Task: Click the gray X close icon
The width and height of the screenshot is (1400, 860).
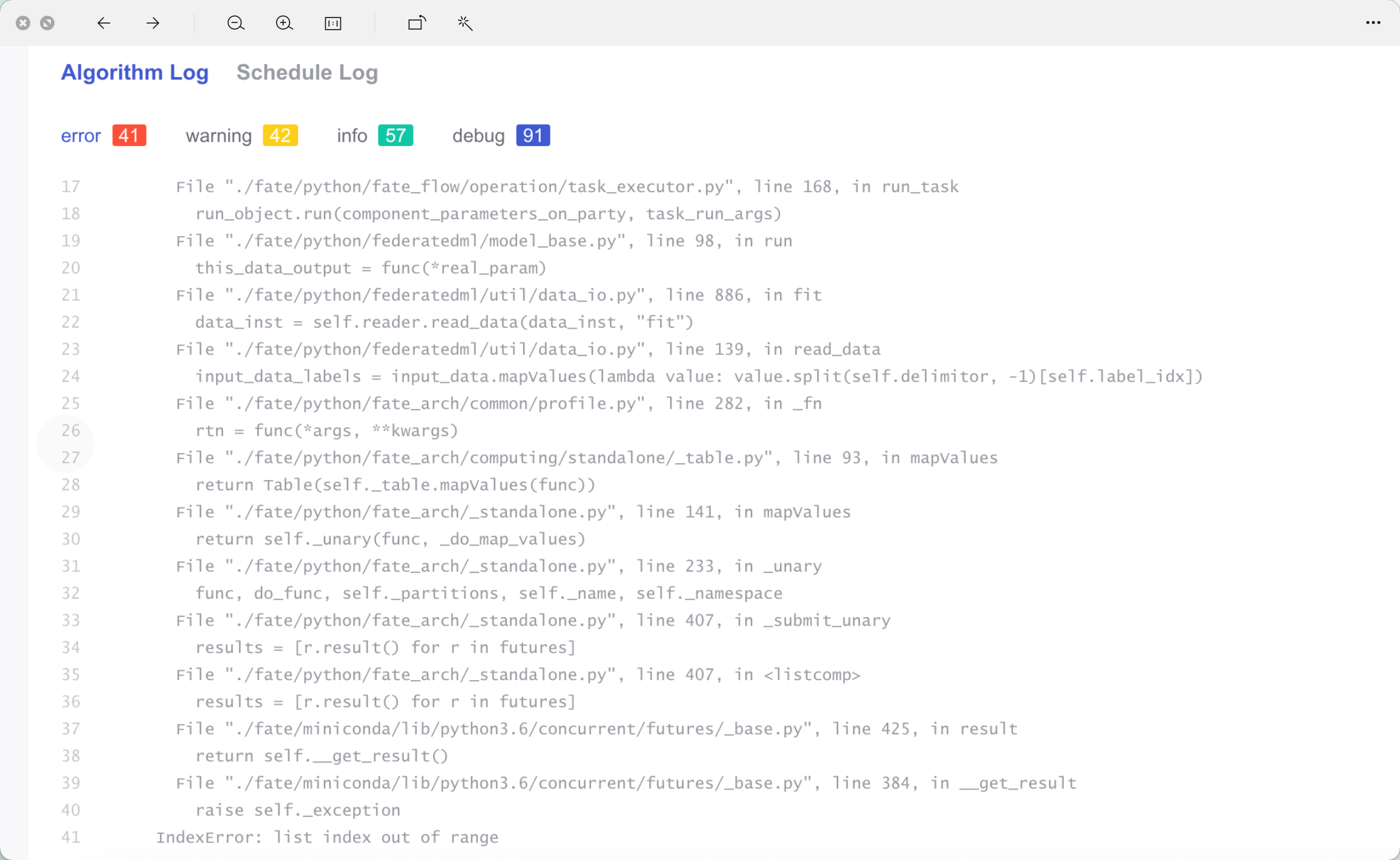Action: [x=23, y=23]
